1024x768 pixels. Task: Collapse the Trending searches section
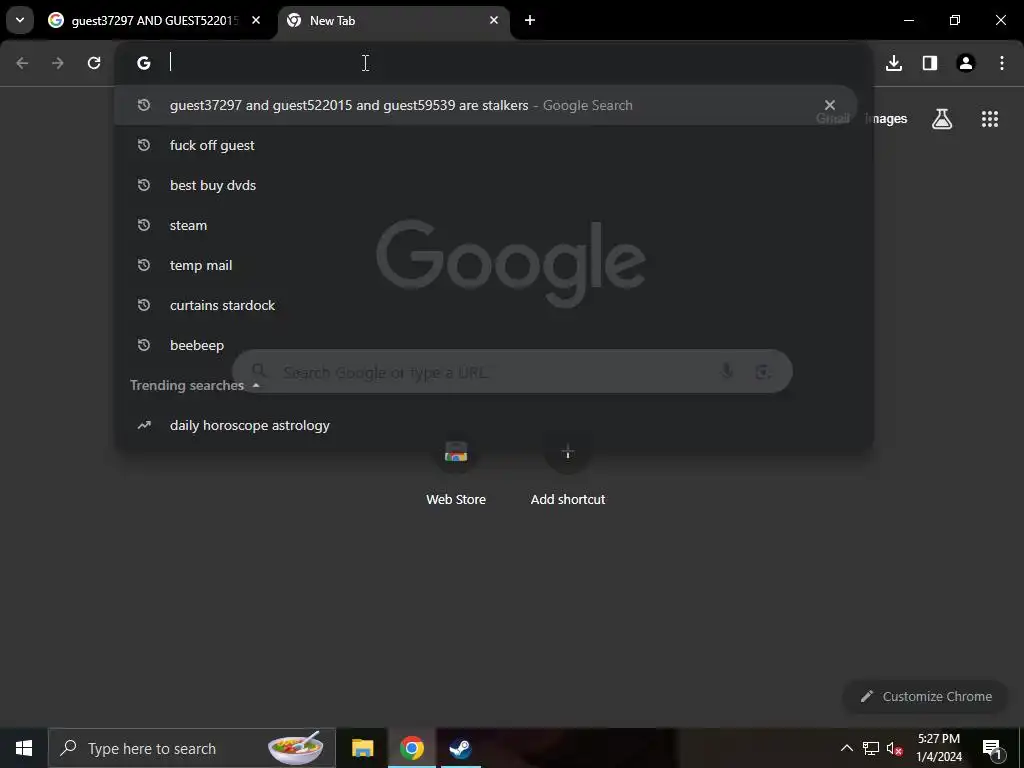point(256,385)
